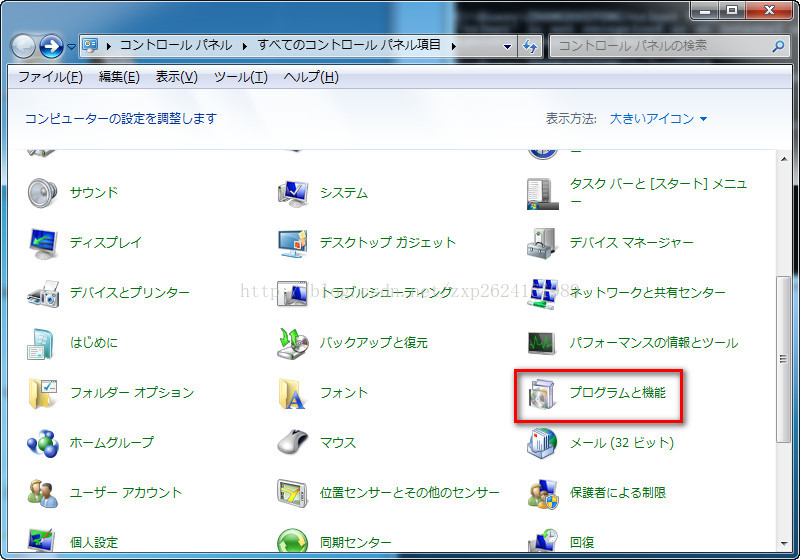
Task: Open the サウンド speaker icon
Action: coord(42,193)
